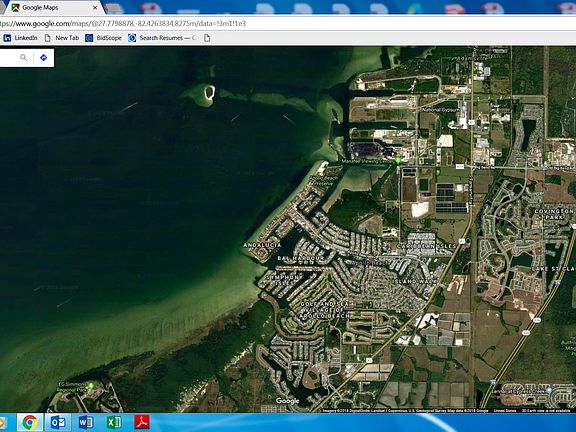Viewport: 576px width, 432px height.
Task: Open the Search Resumes bookmark
Action: pos(162,38)
